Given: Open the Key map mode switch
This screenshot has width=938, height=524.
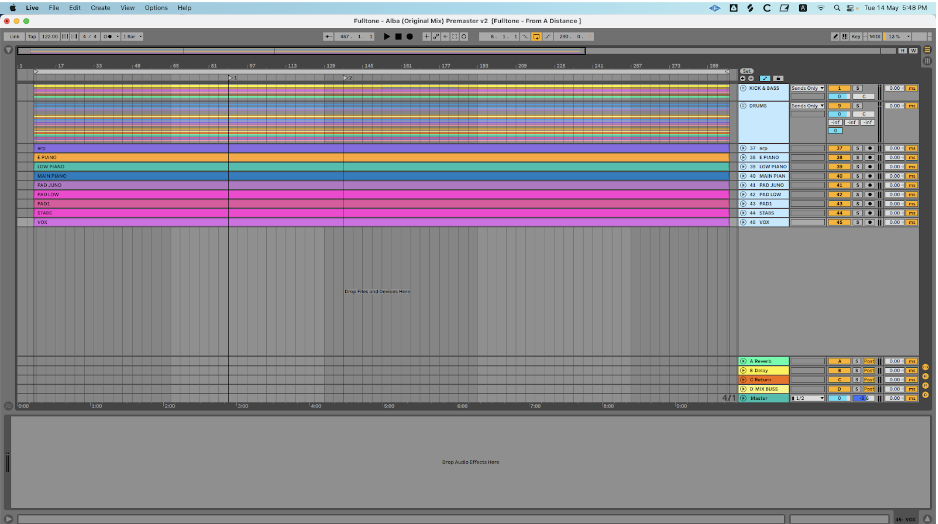Looking at the screenshot, I should [856, 36].
